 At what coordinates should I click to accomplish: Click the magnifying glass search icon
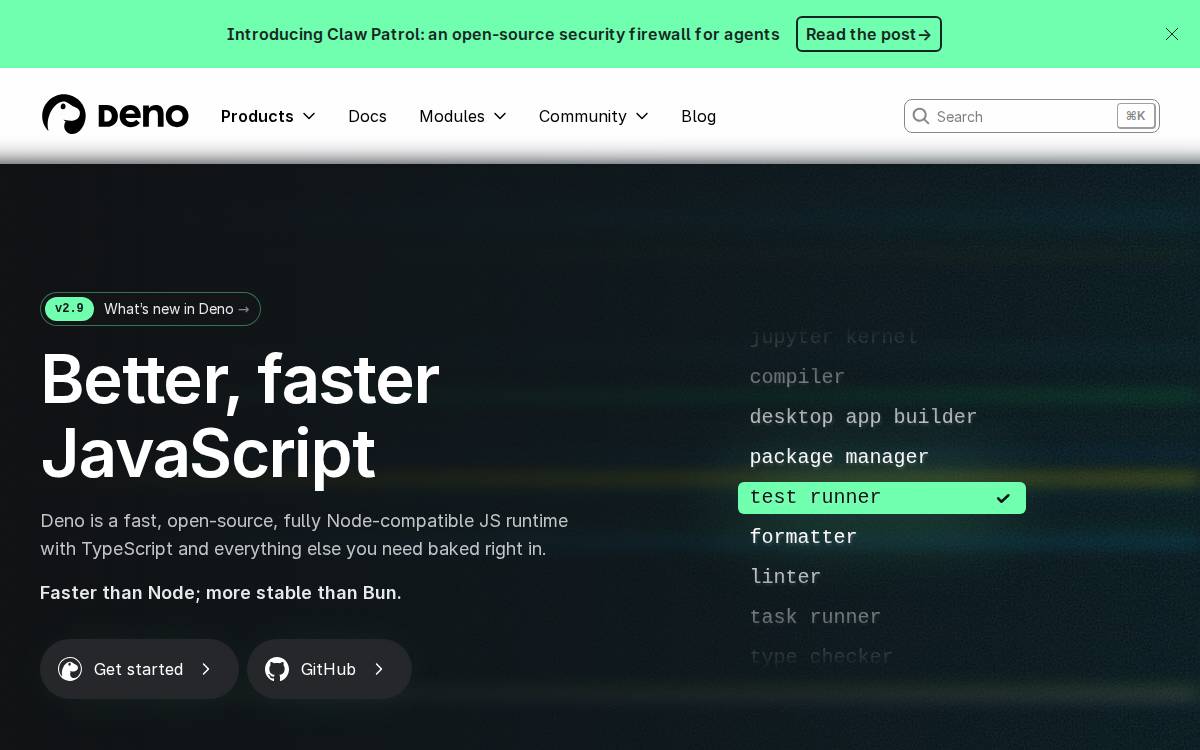tap(921, 116)
